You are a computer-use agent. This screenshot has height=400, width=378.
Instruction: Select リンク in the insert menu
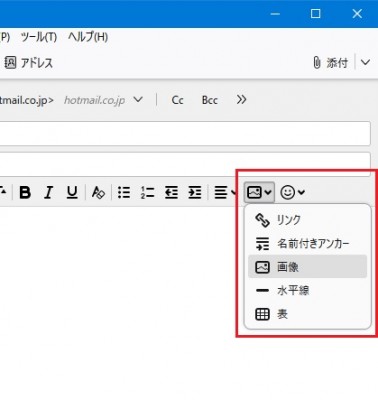[x=307, y=220]
